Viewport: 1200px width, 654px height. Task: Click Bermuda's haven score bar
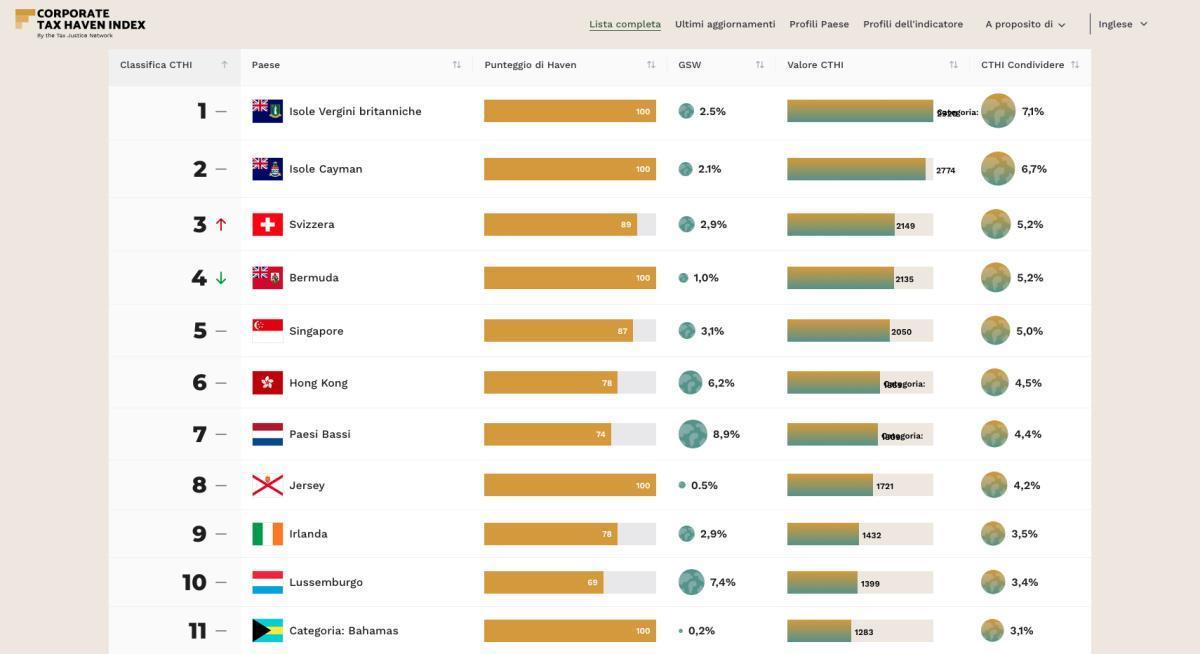[570, 278]
